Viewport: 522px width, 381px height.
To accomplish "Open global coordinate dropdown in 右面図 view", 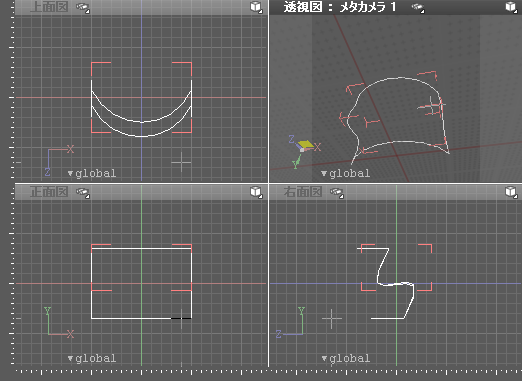I will tap(346, 359).
